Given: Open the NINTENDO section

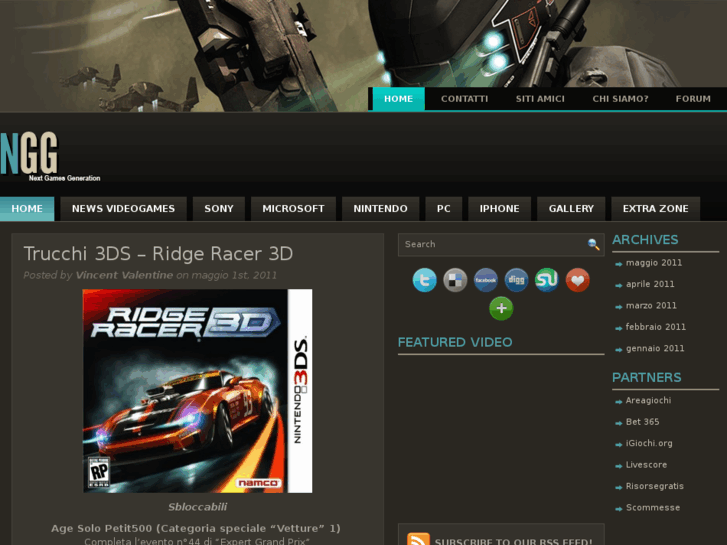Looking at the screenshot, I should [x=381, y=209].
